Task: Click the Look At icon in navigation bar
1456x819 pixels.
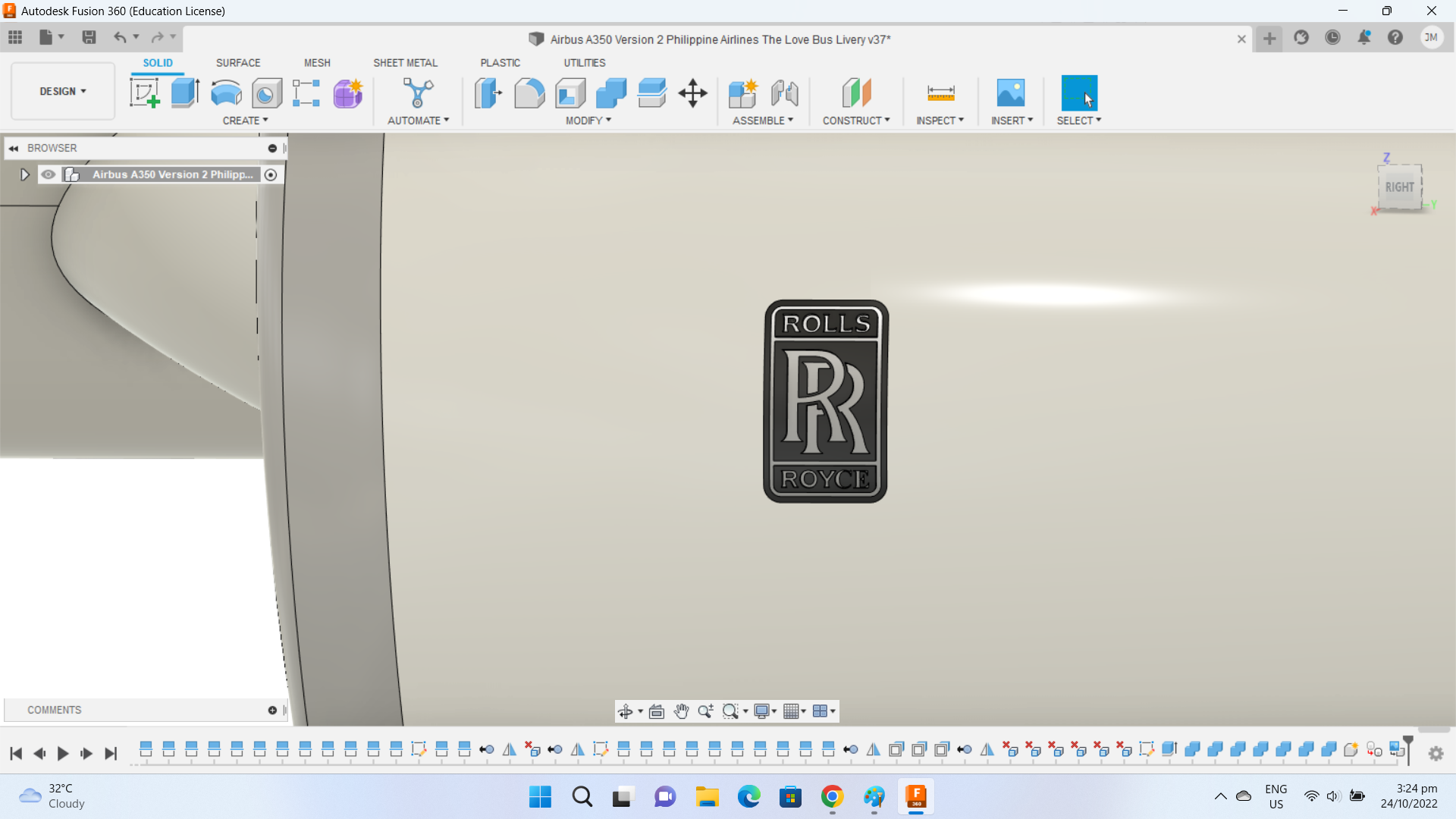Action: click(x=657, y=711)
